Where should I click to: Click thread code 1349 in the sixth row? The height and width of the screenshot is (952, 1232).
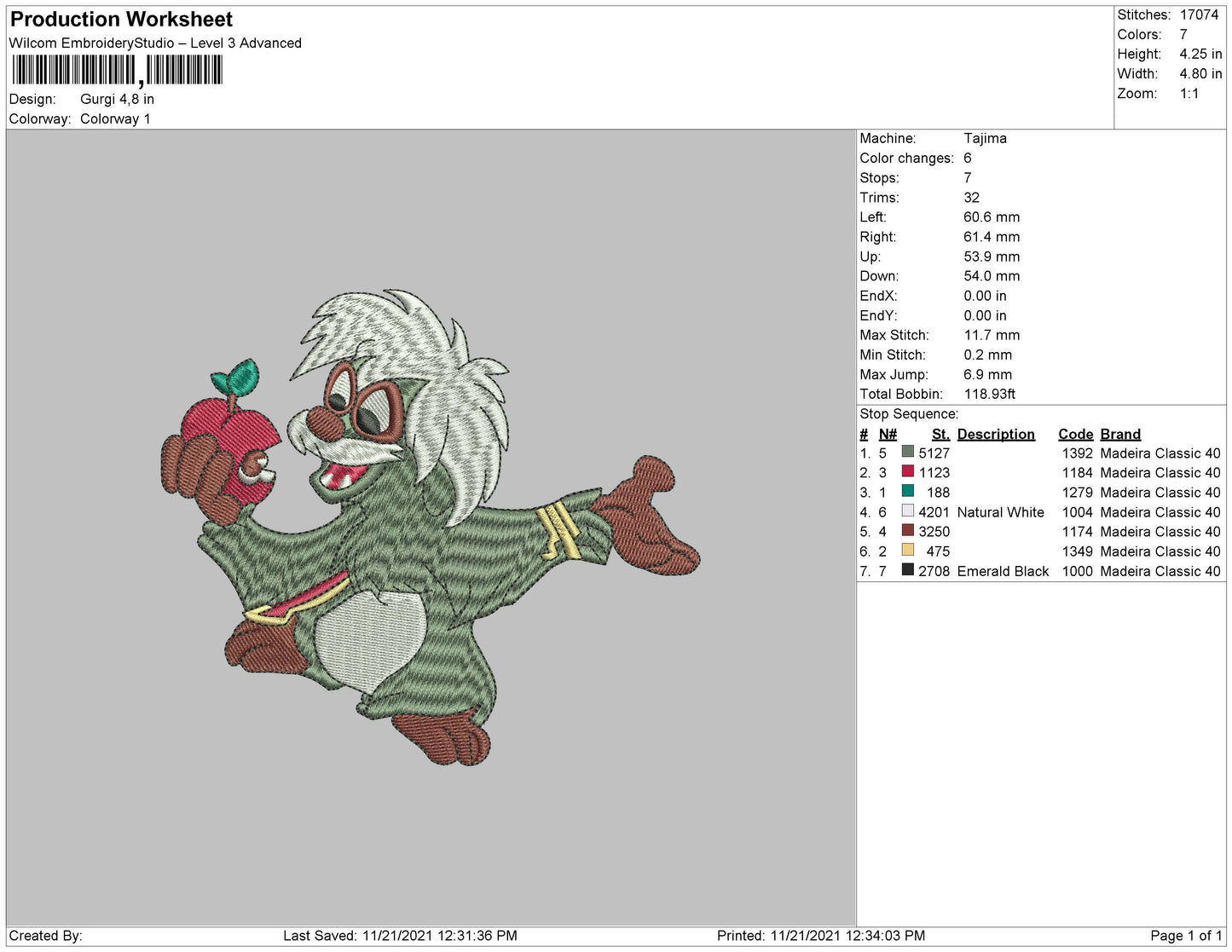click(1077, 551)
